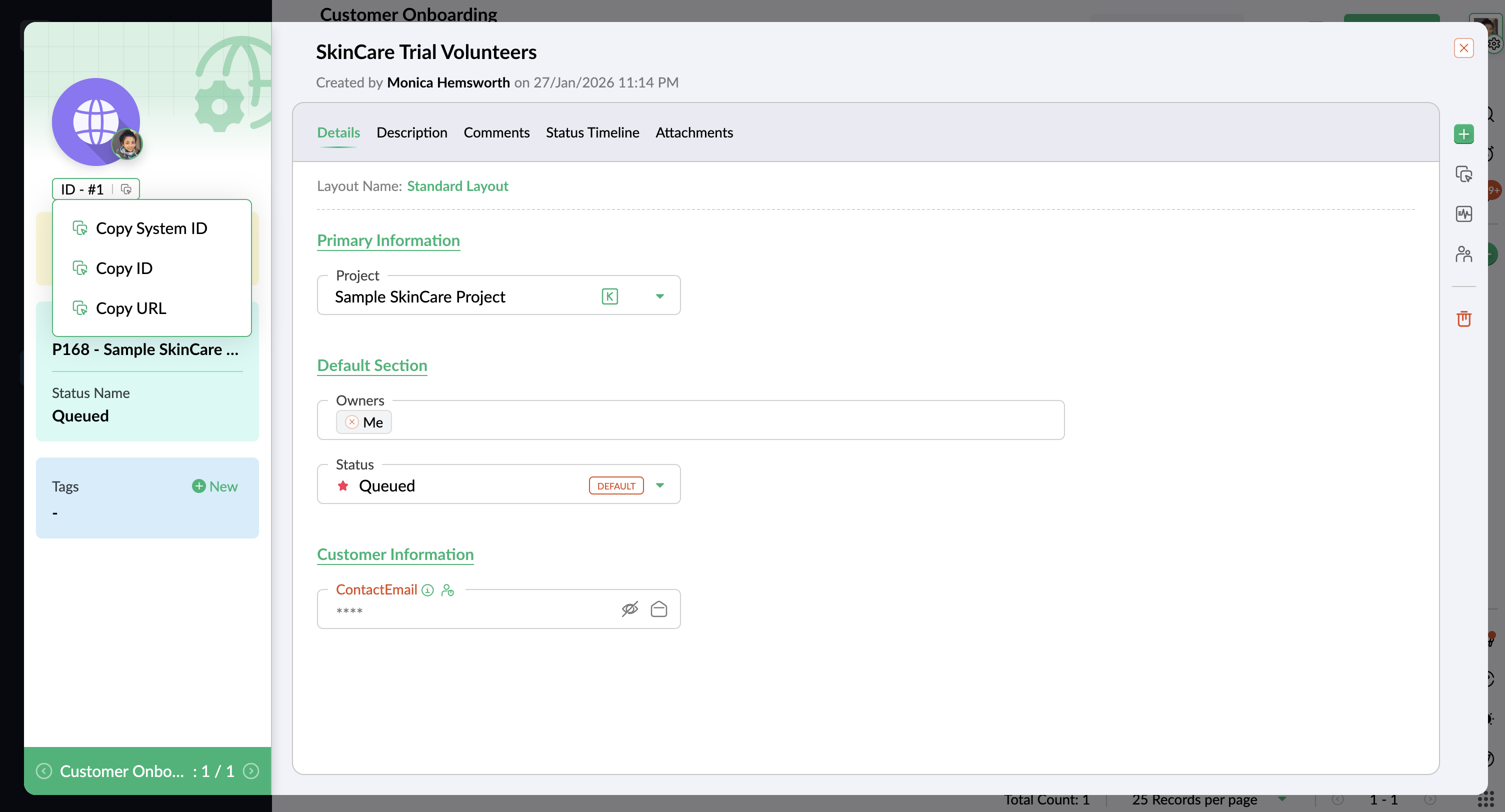Click the red trash delete icon
This screenshot has width=1505, height=812.
tap(1463, 318)
